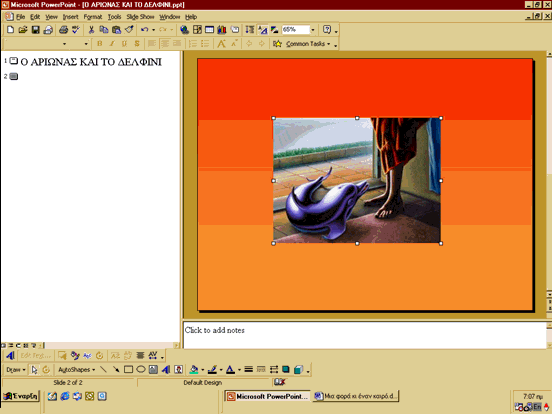Open the Slide Show menu
552x414 pixels.
[x=140, y=17]
